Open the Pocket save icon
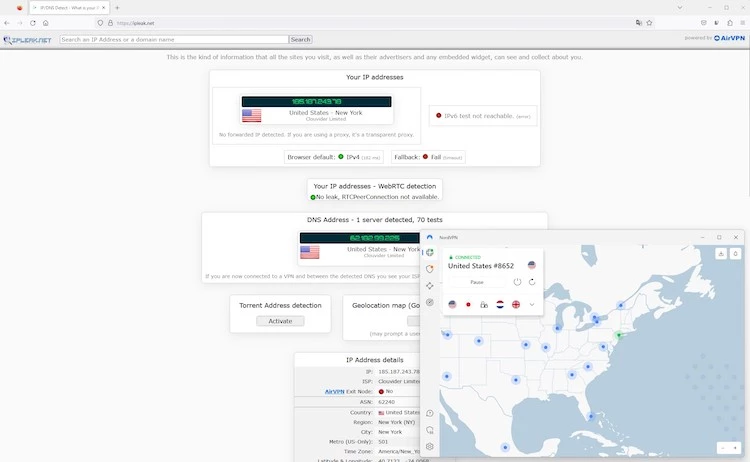The height and width of the screenshot is (462, 750). tap(704, 22)
